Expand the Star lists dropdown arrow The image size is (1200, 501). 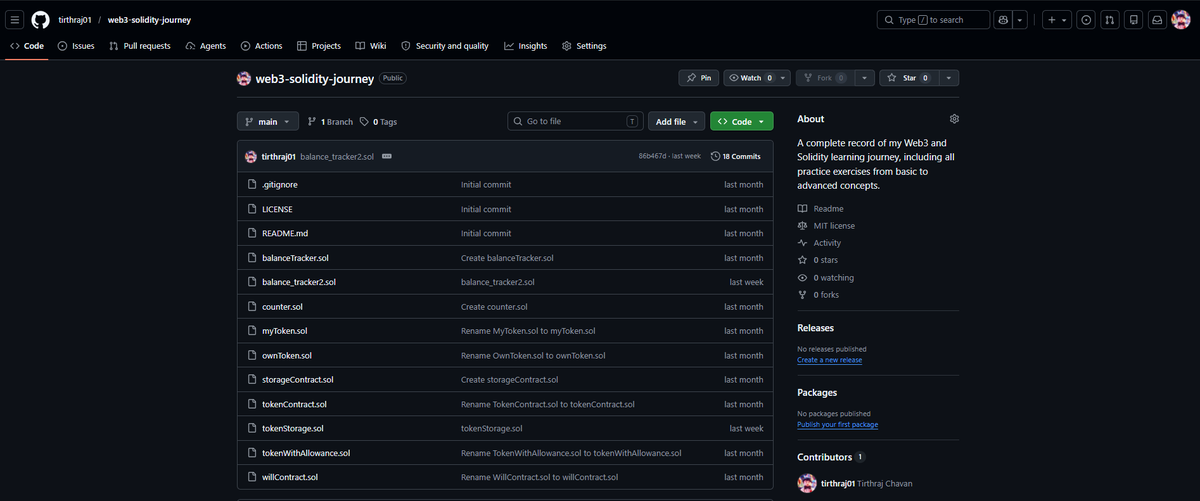[x=949, y=78]
